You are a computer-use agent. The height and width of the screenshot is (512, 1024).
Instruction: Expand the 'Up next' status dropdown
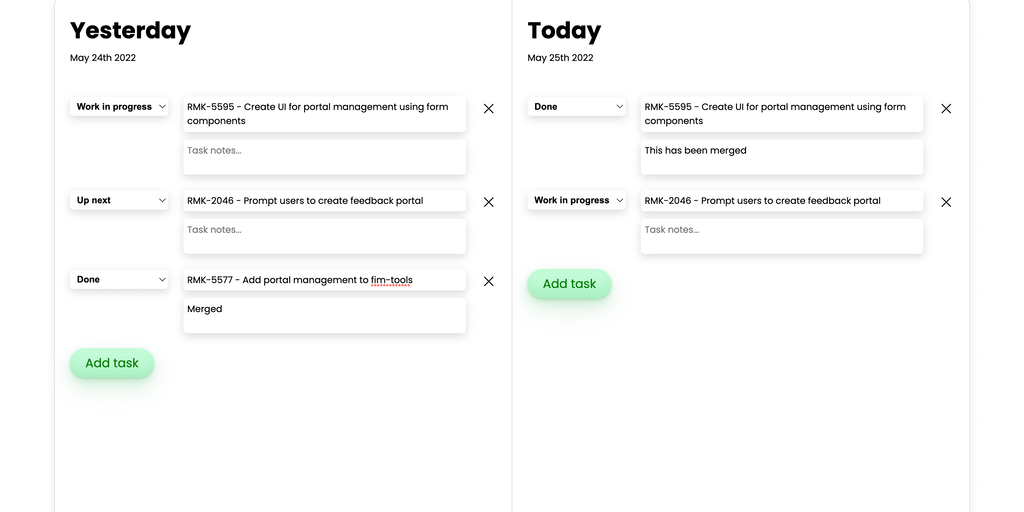120,201
